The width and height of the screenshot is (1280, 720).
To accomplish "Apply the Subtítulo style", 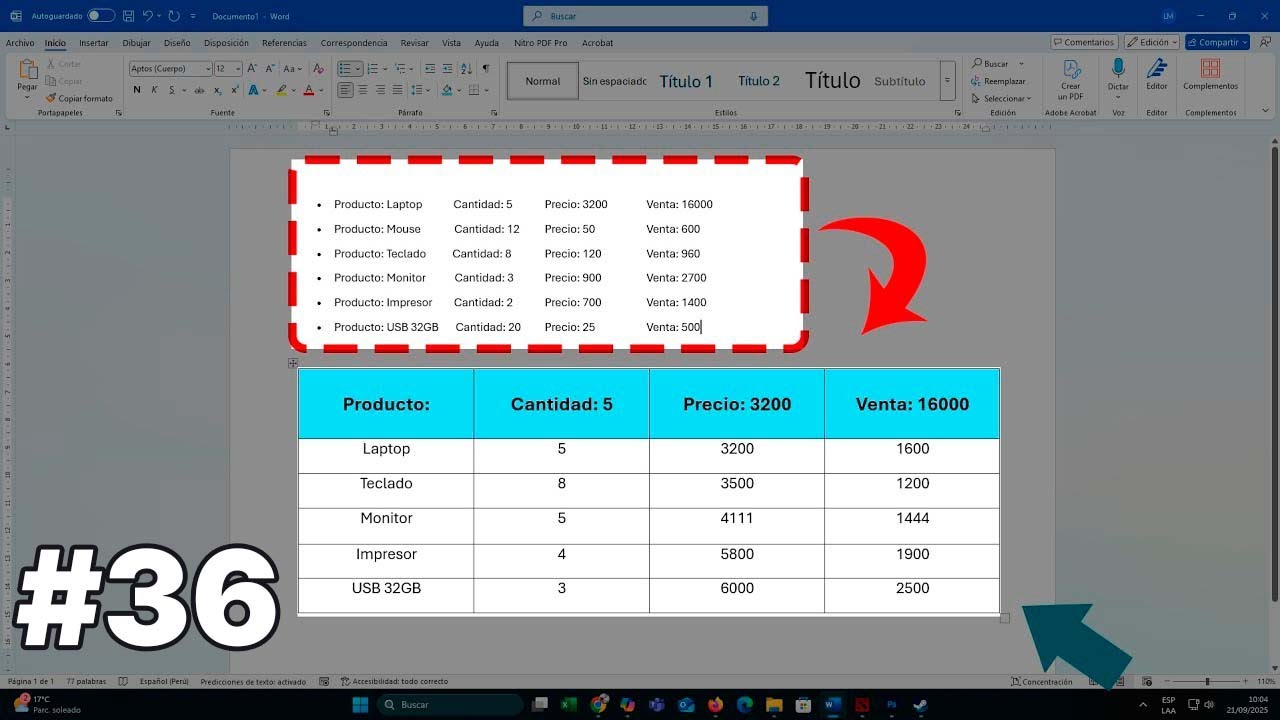I will (899, 81).
